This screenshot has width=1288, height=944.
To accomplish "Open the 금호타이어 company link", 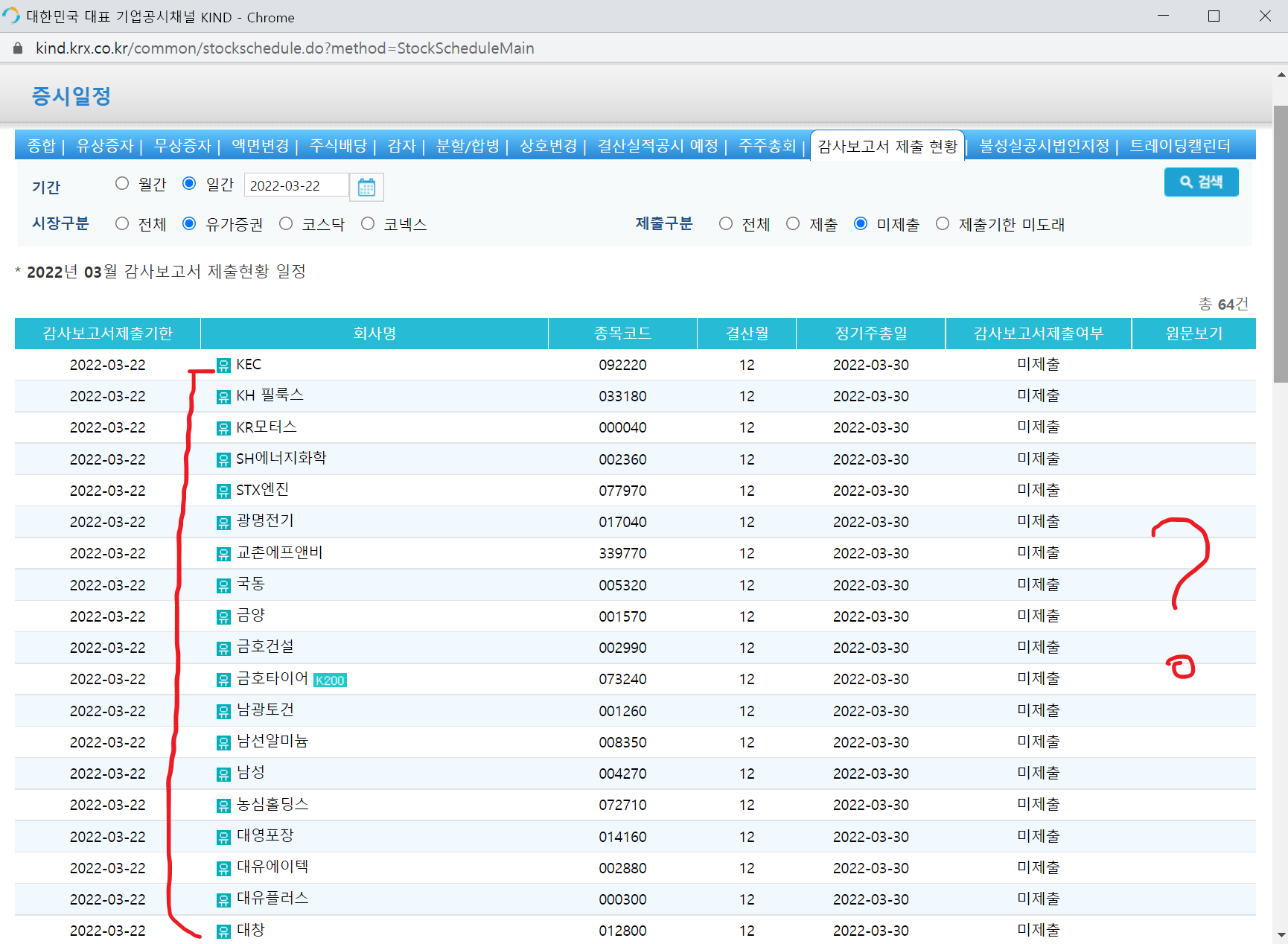I will point(272,678).
